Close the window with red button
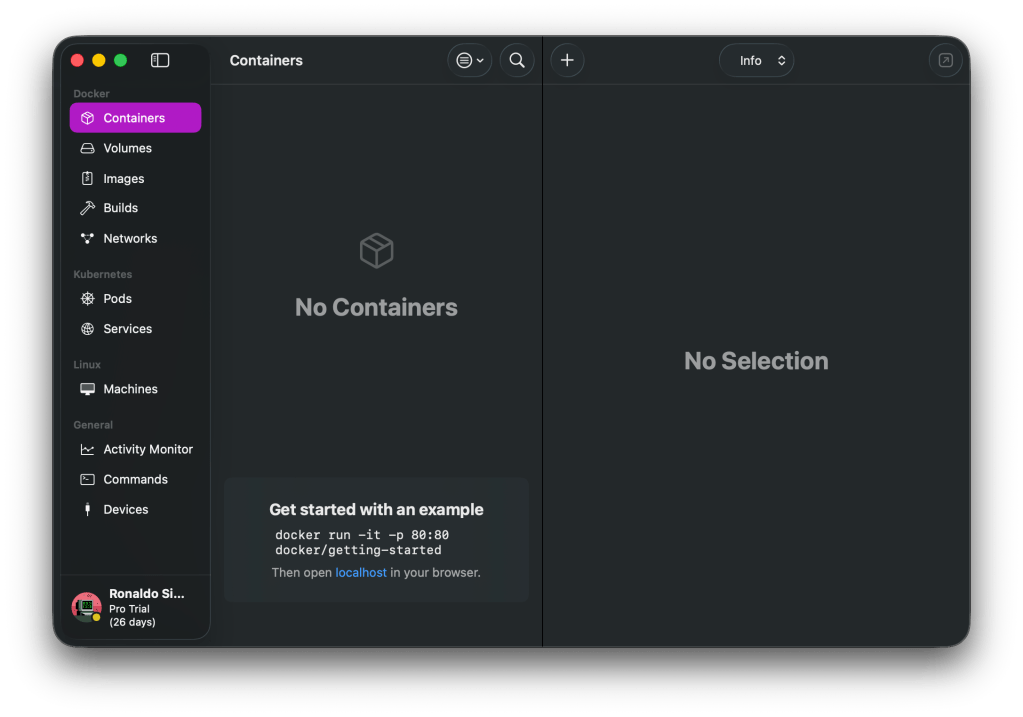 (x=77, y=60)
